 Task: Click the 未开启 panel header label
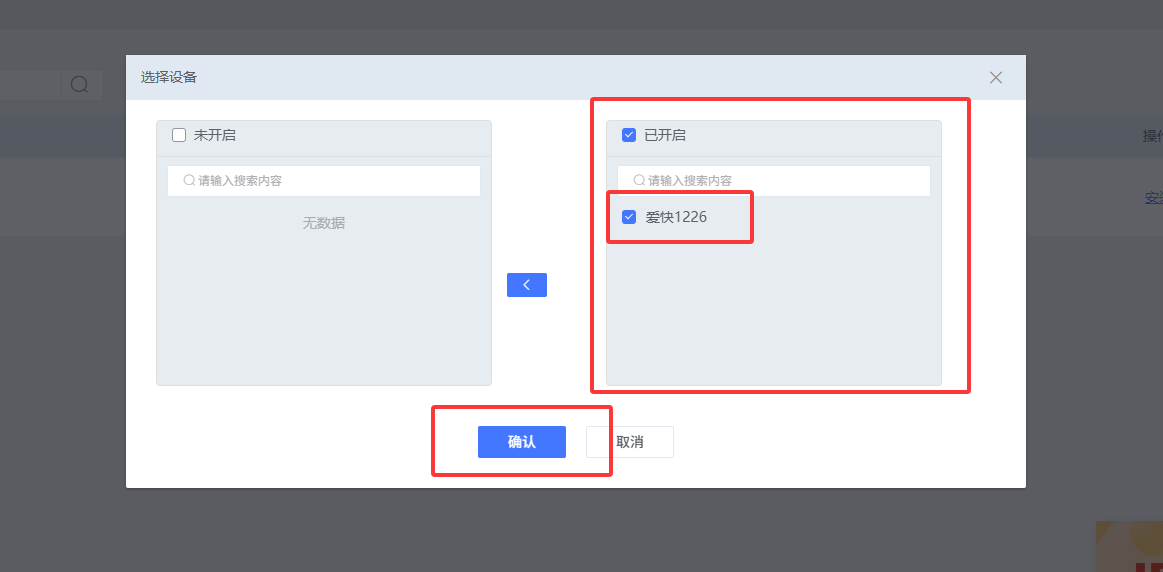click(x=215, y=135)
